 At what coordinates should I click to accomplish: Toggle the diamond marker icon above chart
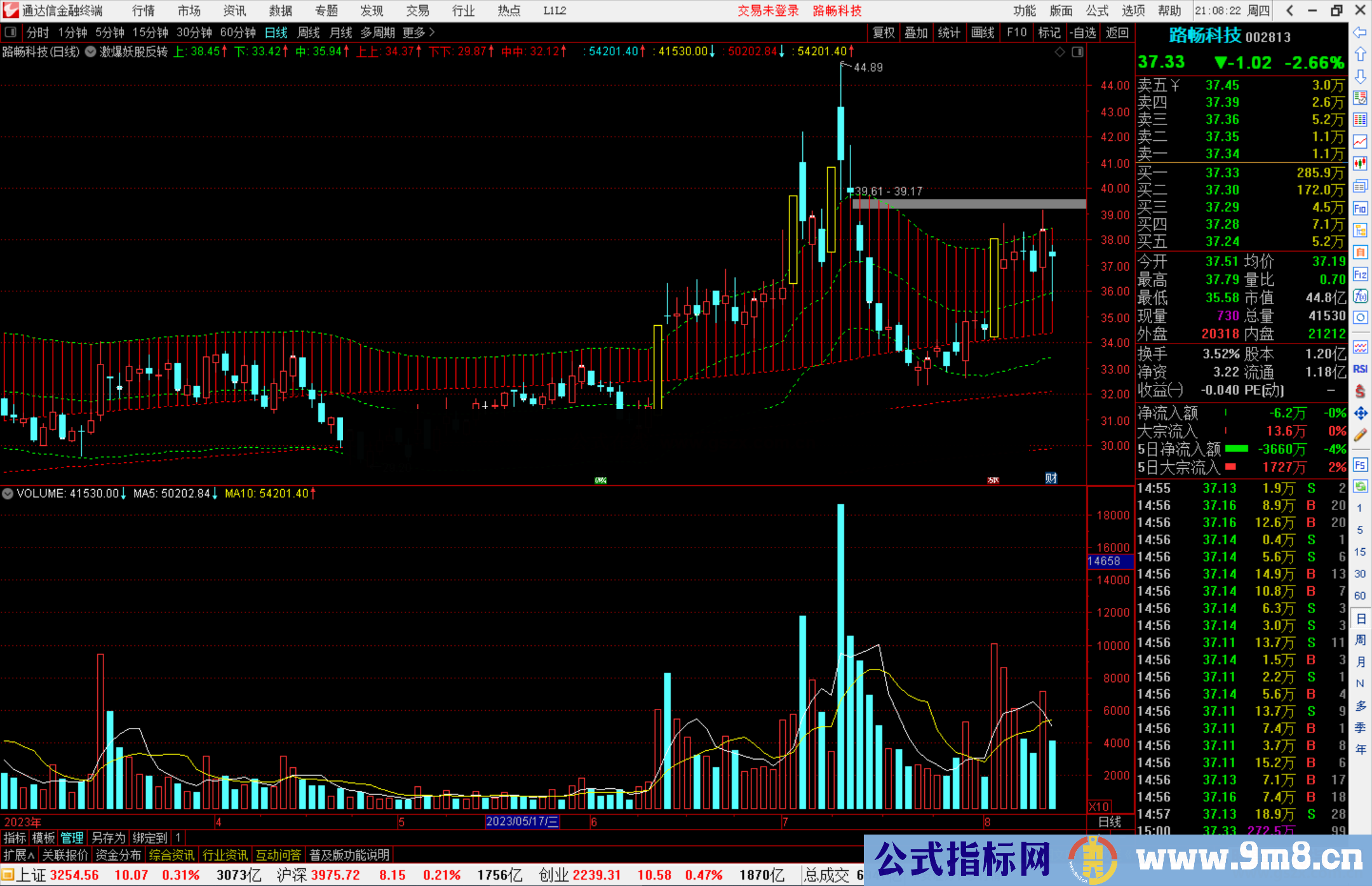1059,52
